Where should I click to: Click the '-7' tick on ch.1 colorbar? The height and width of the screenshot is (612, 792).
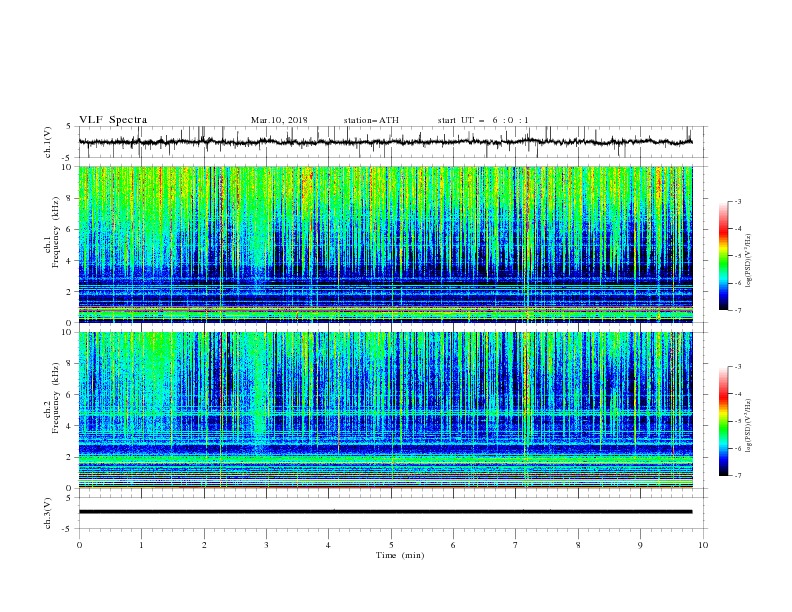pyautogui.click(x=738, y=310)
